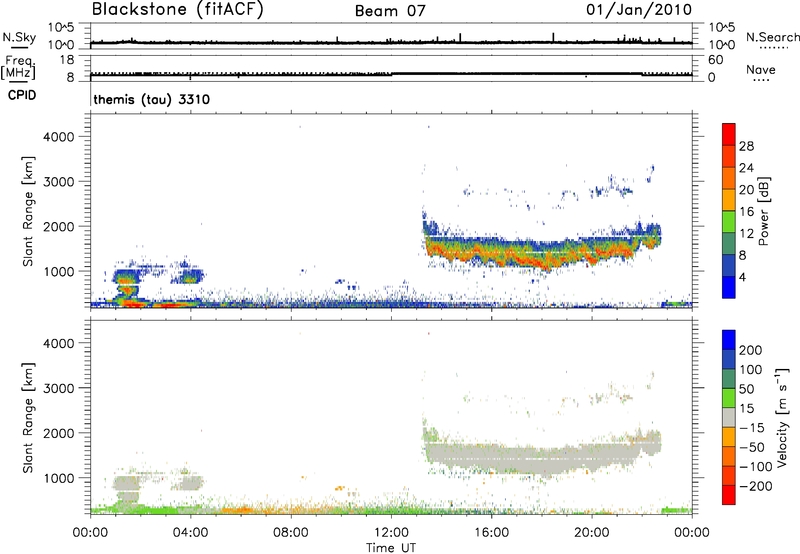
Task: Click the "28" label on Power colorbar
Action: (x=746, y=146)
